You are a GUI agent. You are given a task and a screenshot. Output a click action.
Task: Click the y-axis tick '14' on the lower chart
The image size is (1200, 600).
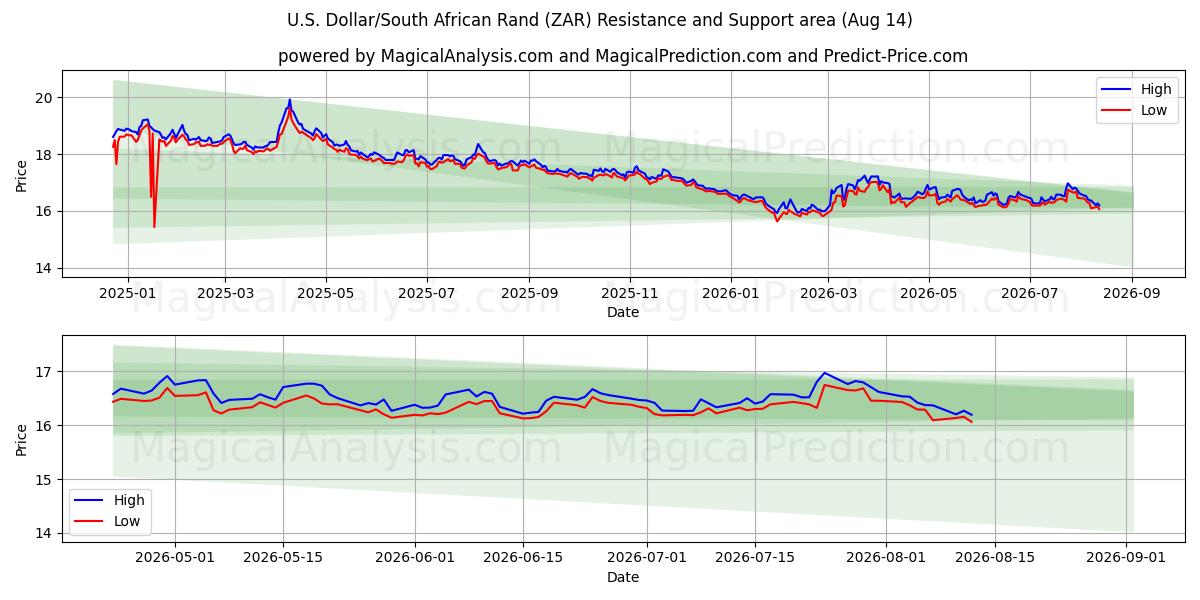point(44,534)
